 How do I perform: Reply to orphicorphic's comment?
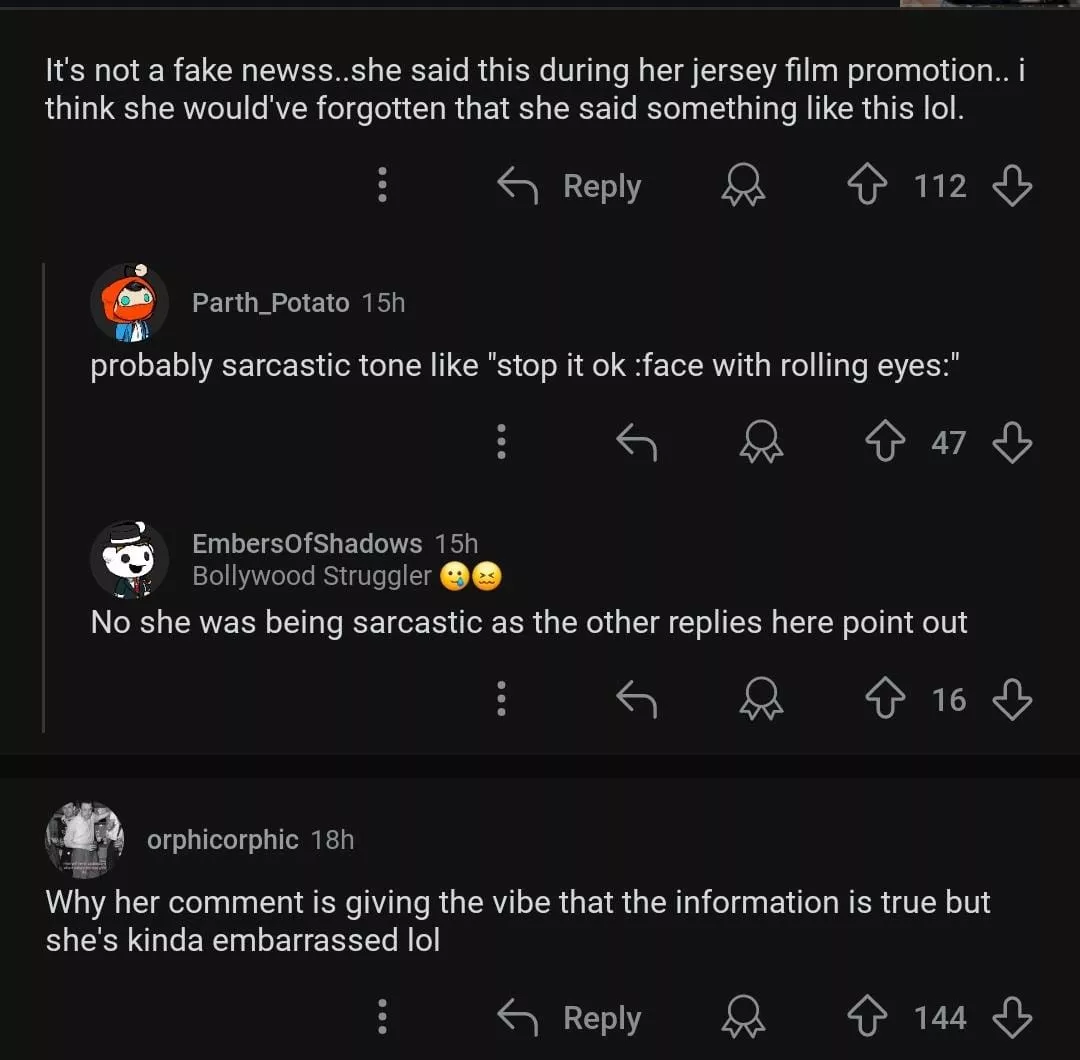pos(570,1018)
